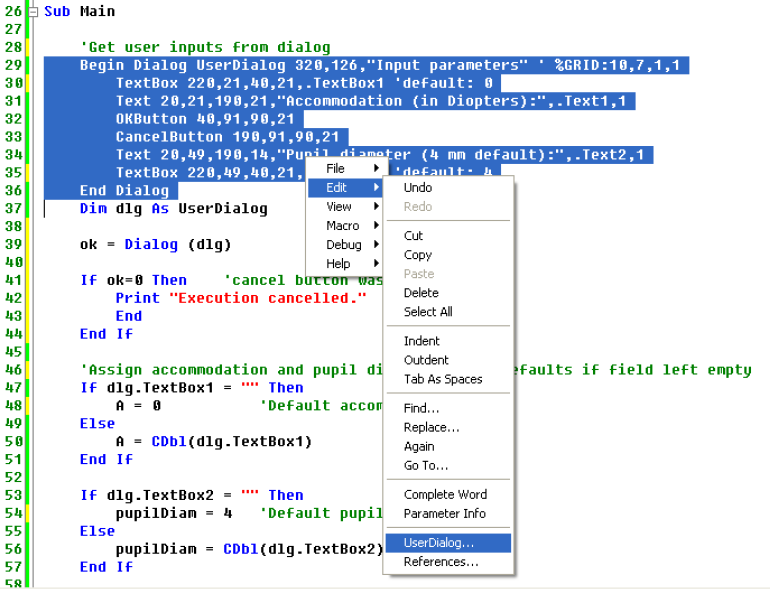Open the Find... dialog

coord(421,408)
